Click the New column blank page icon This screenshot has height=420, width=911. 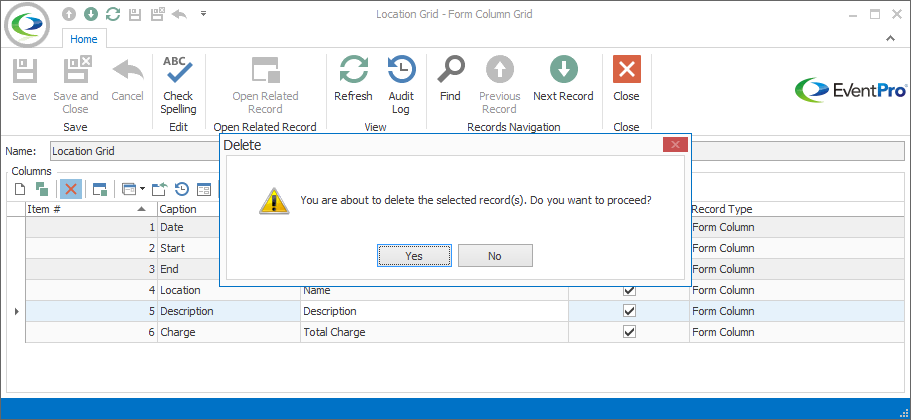coord(20,189)
